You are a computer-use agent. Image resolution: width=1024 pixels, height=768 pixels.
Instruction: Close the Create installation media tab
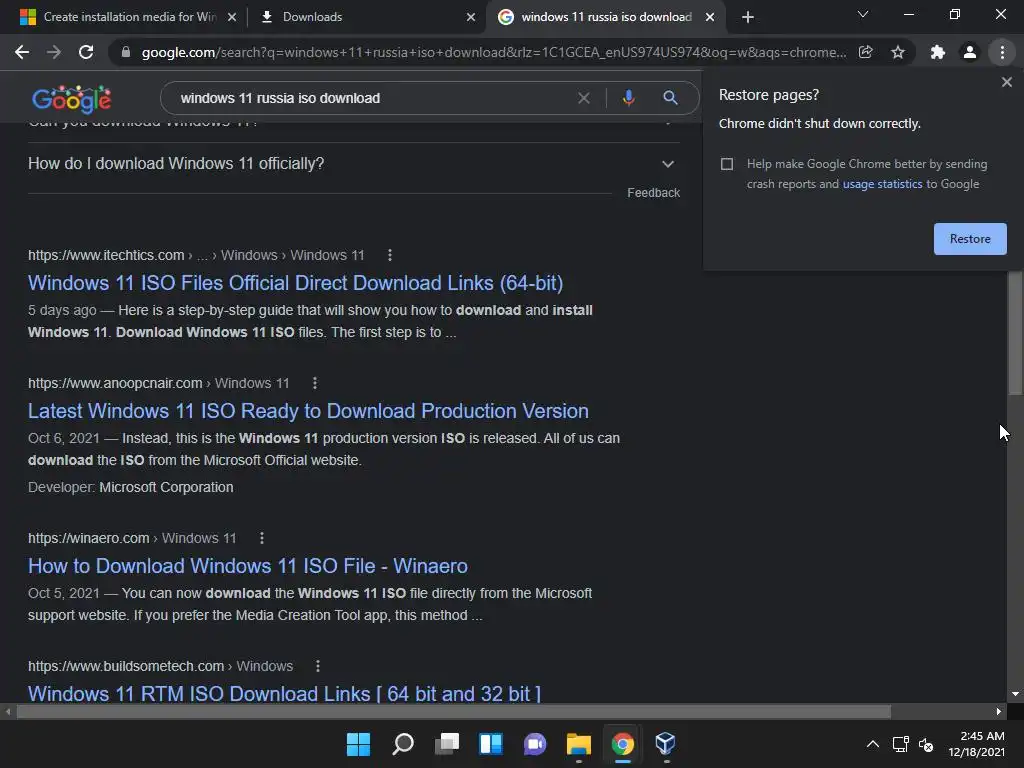[232, 17]
